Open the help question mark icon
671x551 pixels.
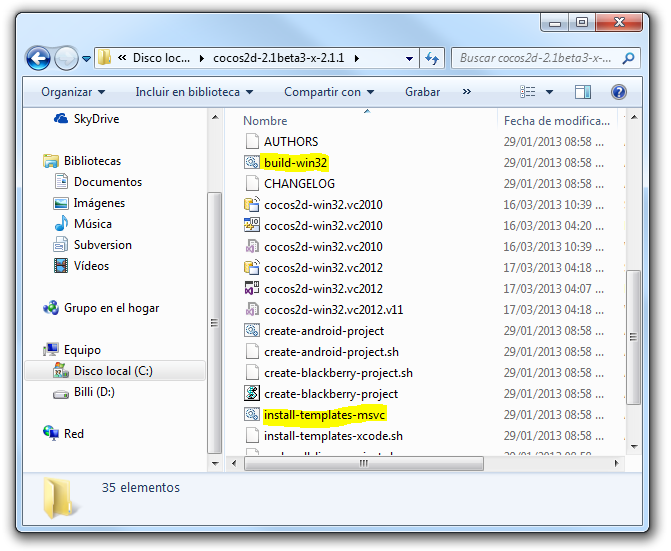(618, 92)
